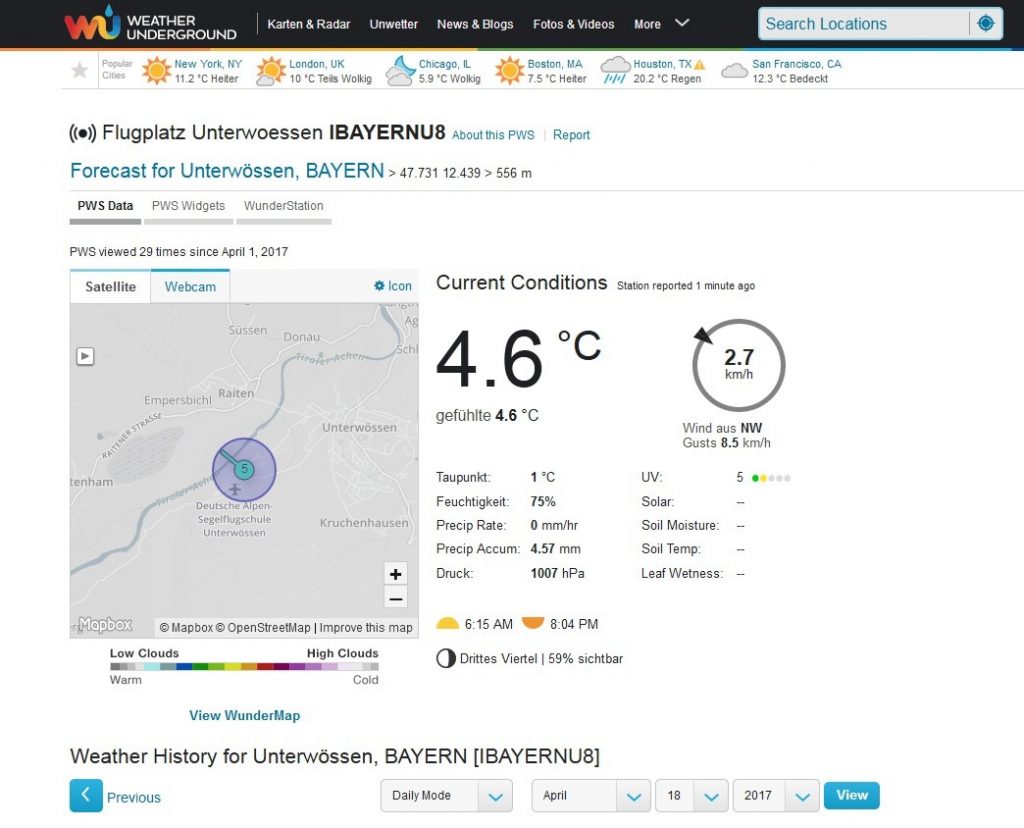
Task: Click the moon phase icon
Action: 446,658
